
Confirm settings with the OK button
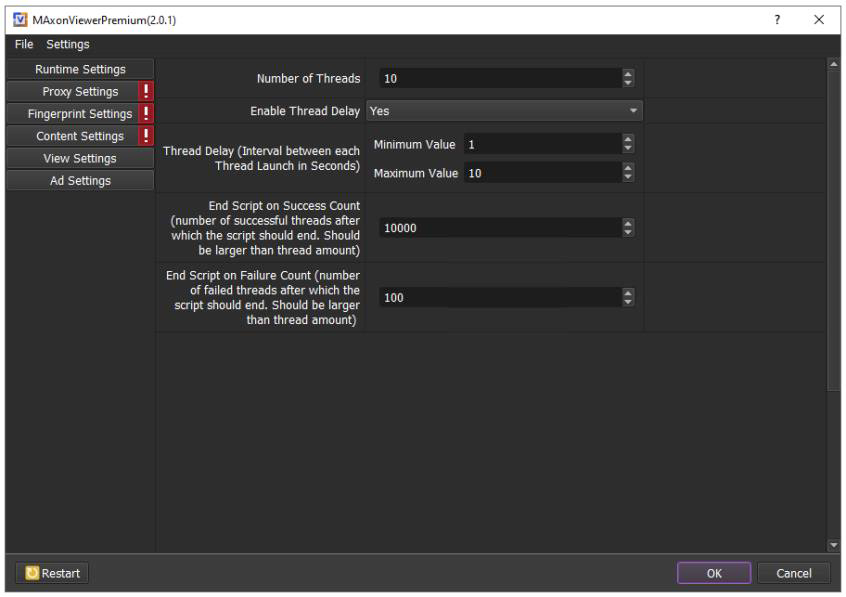pos(713,573)
